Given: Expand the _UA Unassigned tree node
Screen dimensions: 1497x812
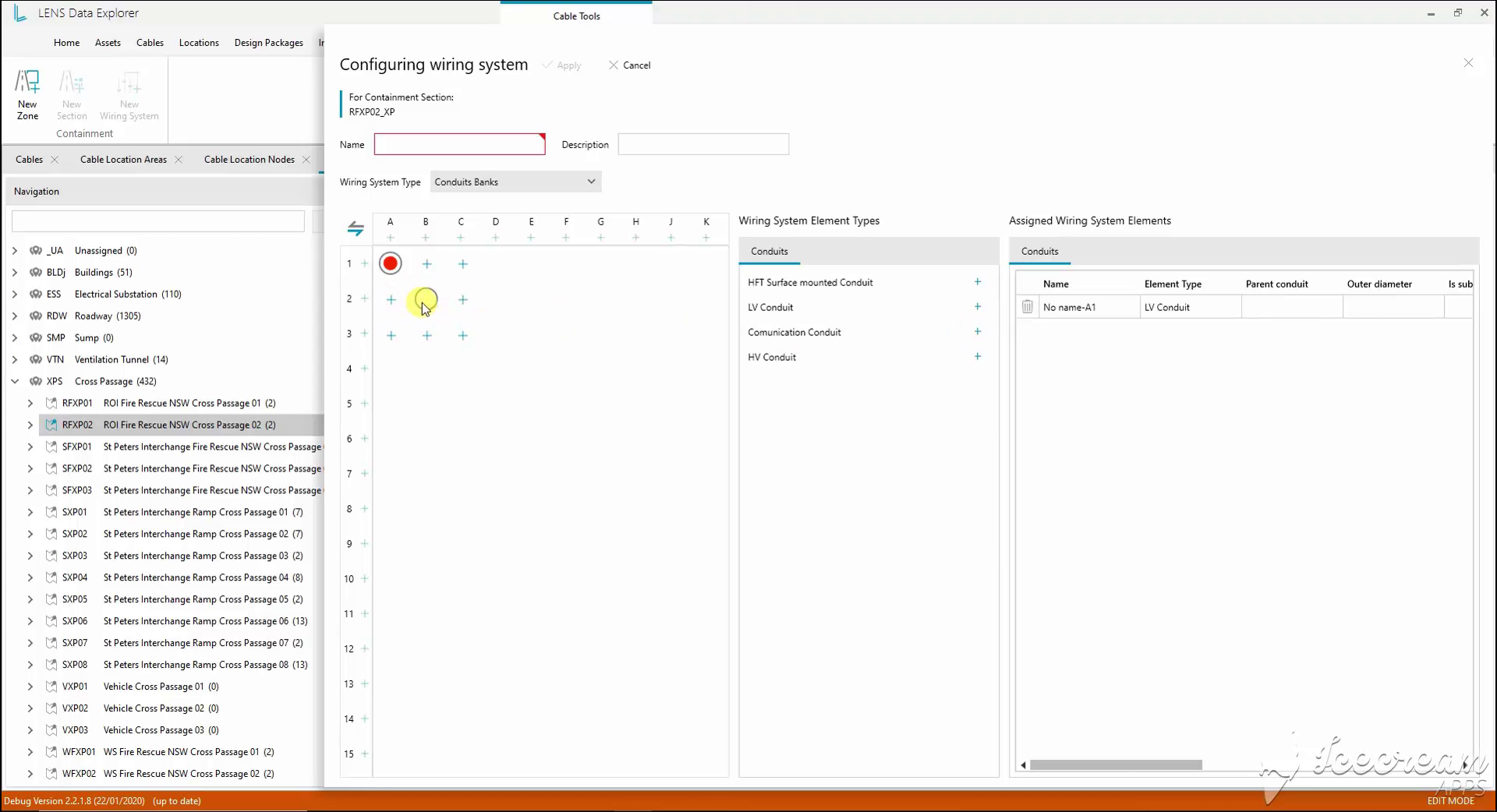Looking at the screenshot, I should click(15, 251).
